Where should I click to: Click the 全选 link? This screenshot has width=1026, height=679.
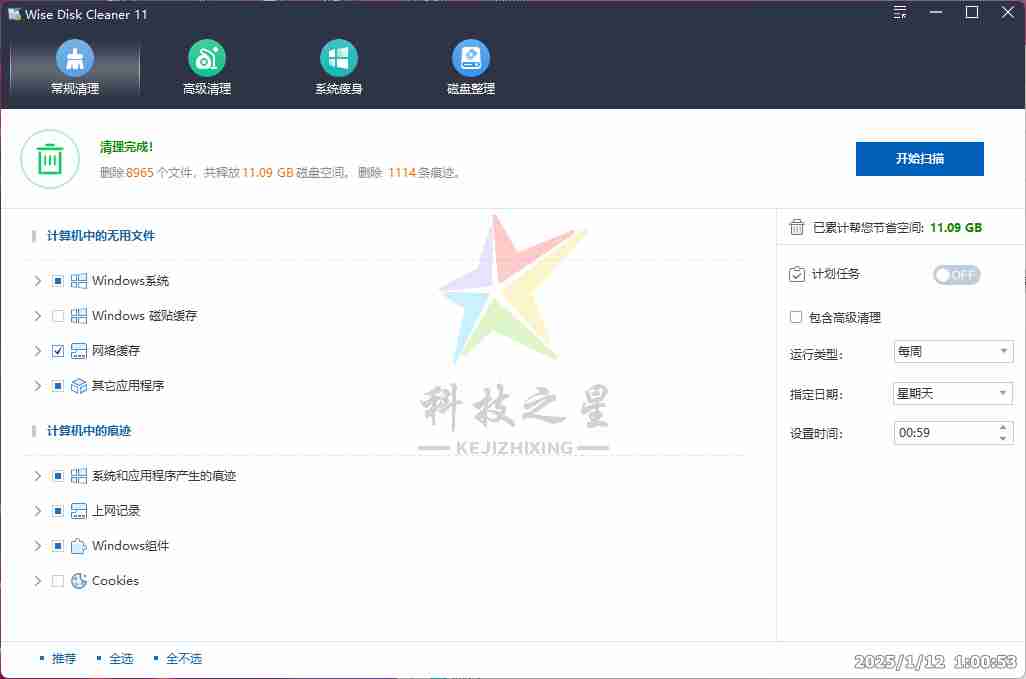[121, 659]
